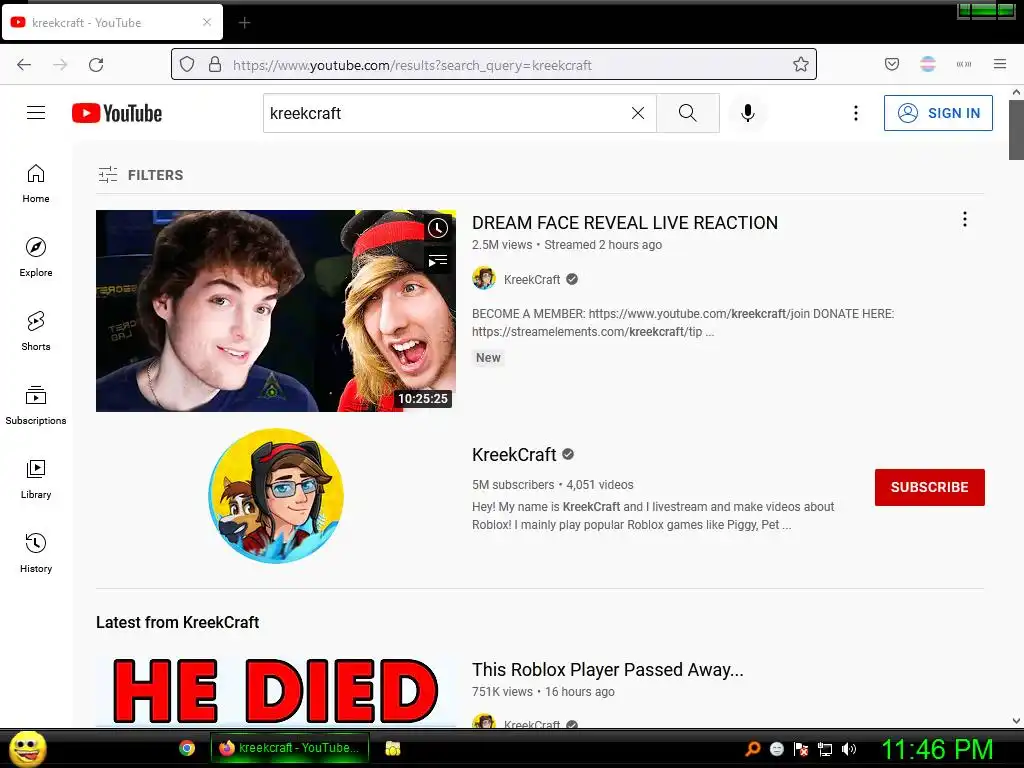Click the tray search magnifier icon
The width and height of the screenshot is (1024, 768).
[x=753, y=749]
